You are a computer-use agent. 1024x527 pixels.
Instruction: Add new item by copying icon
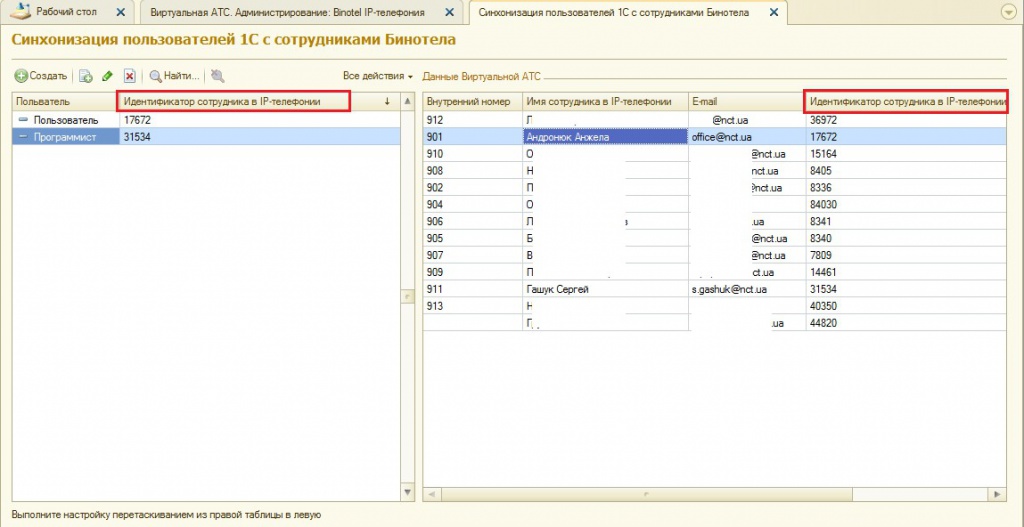tap(86, 76)
